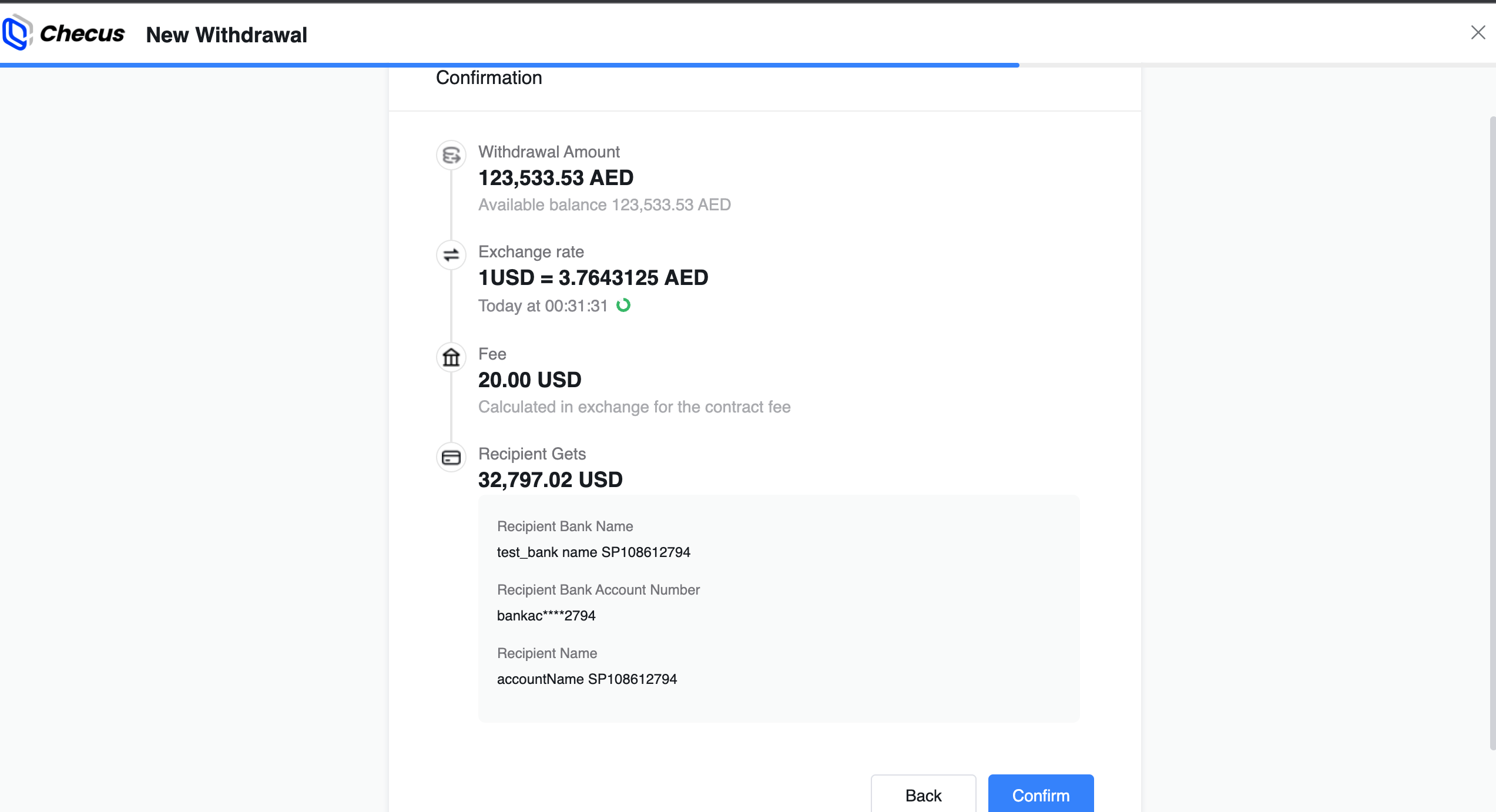Click the Recipient Gets card icon
Image resolution: width=1496 pixels, height=812 pixels.
click(451, 457)
